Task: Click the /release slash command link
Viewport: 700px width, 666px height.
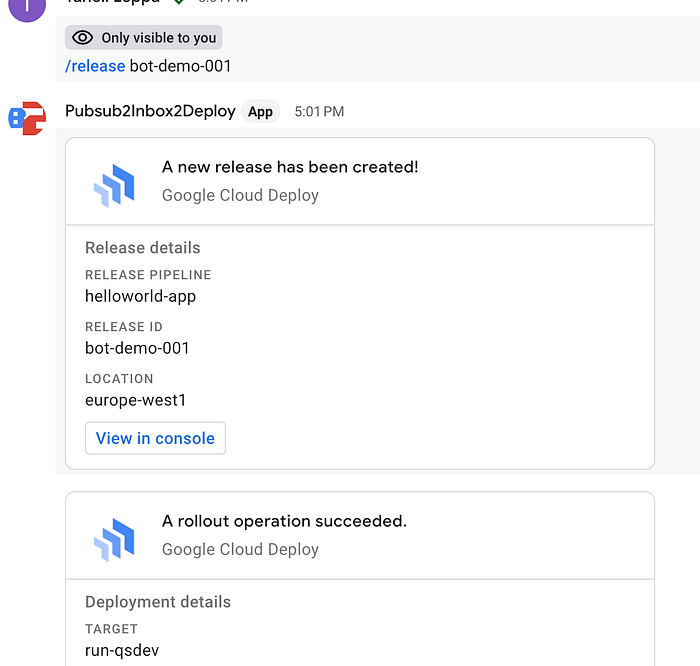Action: (95, 66)
